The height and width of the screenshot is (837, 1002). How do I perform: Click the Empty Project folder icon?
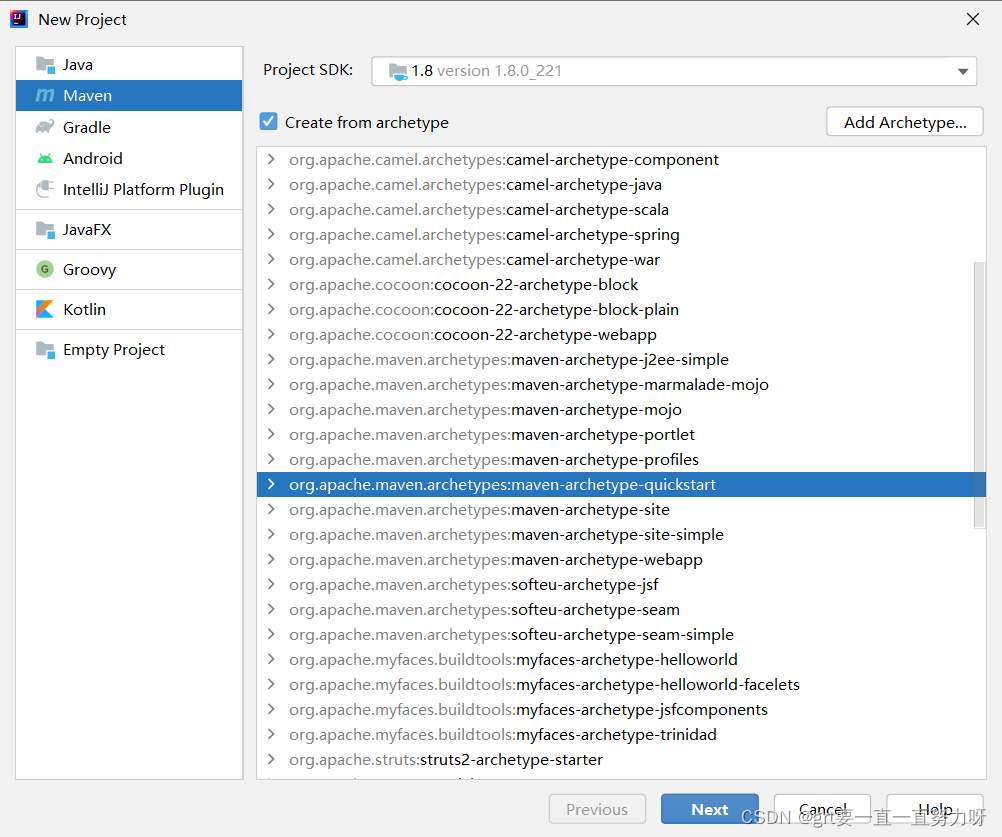pyautogui.click(x=45, y=349)
